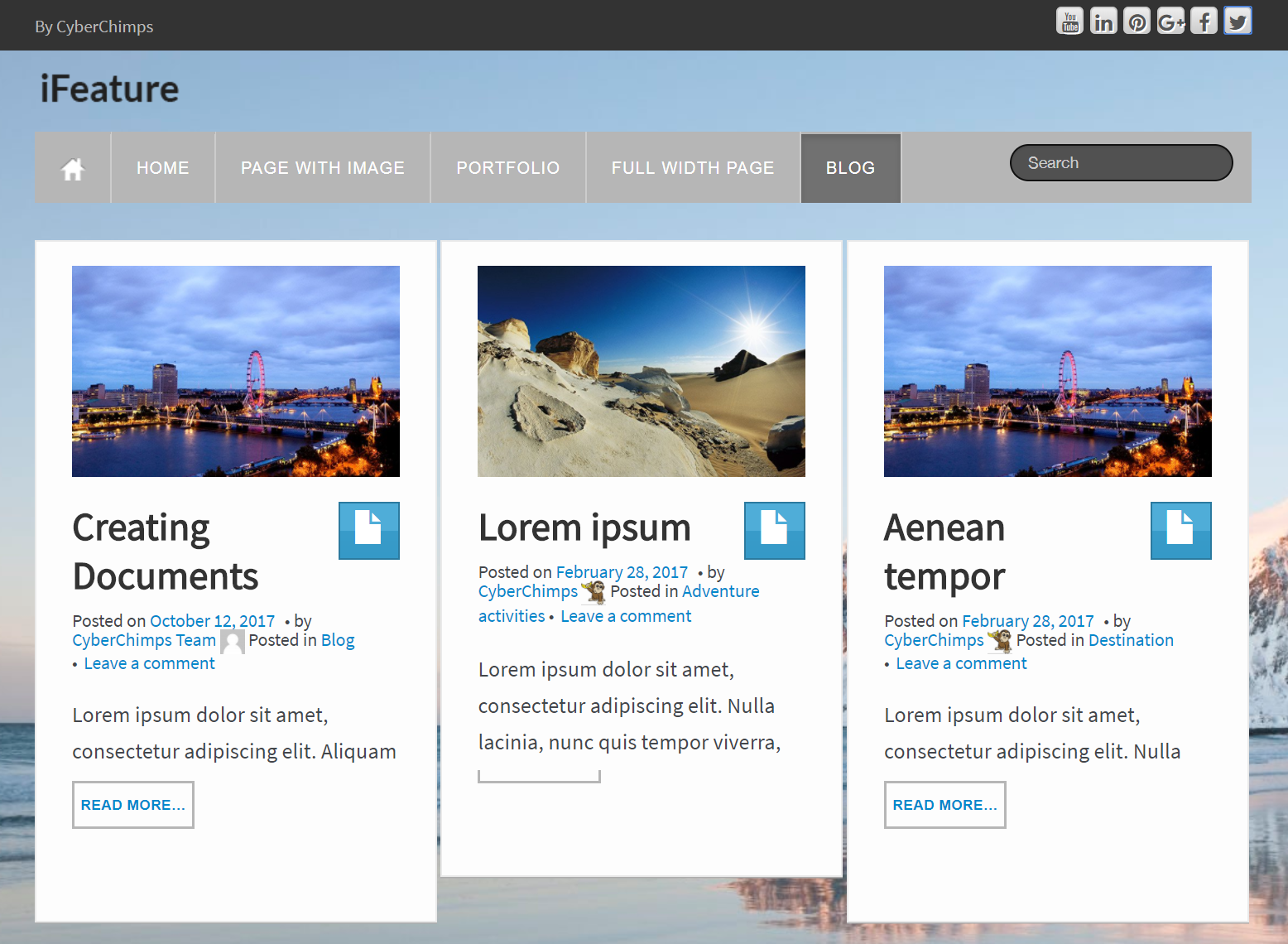The height and width of the screenshot is (944, 1288).
Task: Click the monkey avatar in Lorem ipsum post
Action: [x=594, y=592]
